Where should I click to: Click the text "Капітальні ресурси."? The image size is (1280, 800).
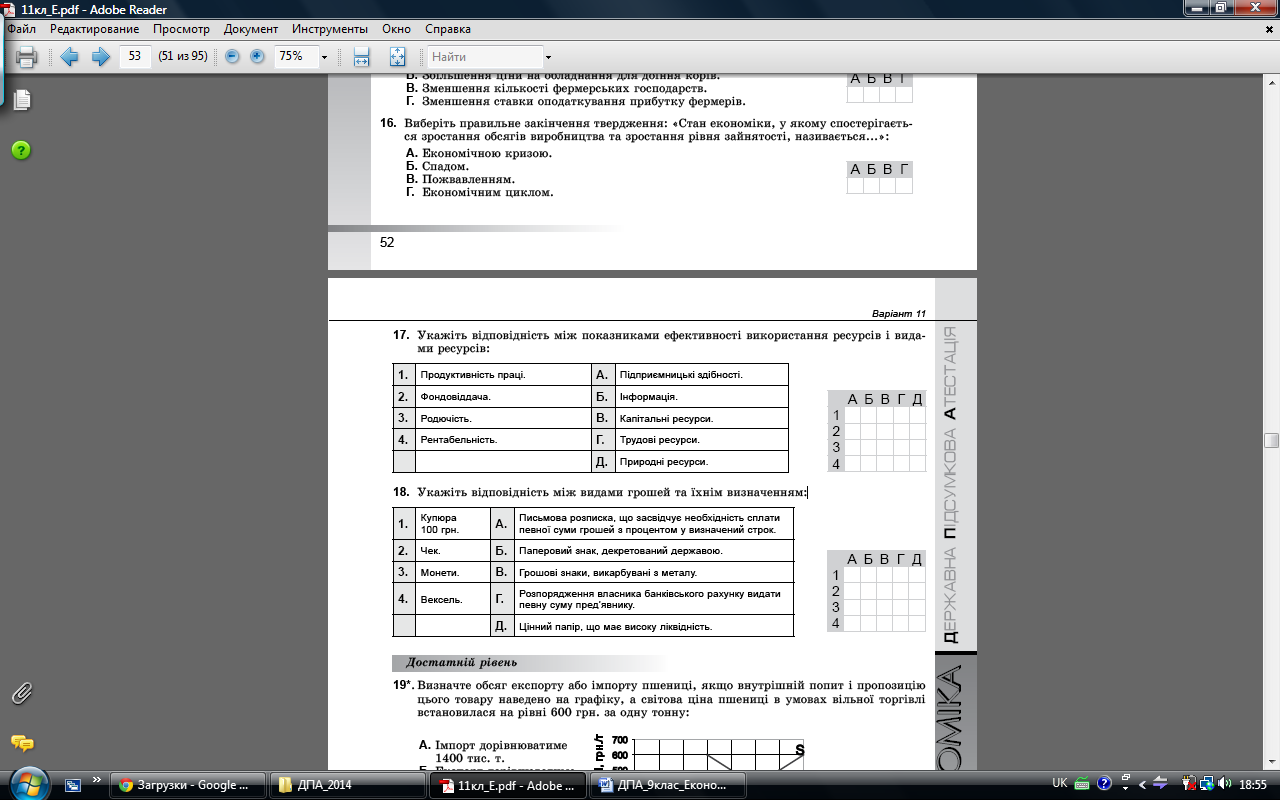tap(666, 419)
